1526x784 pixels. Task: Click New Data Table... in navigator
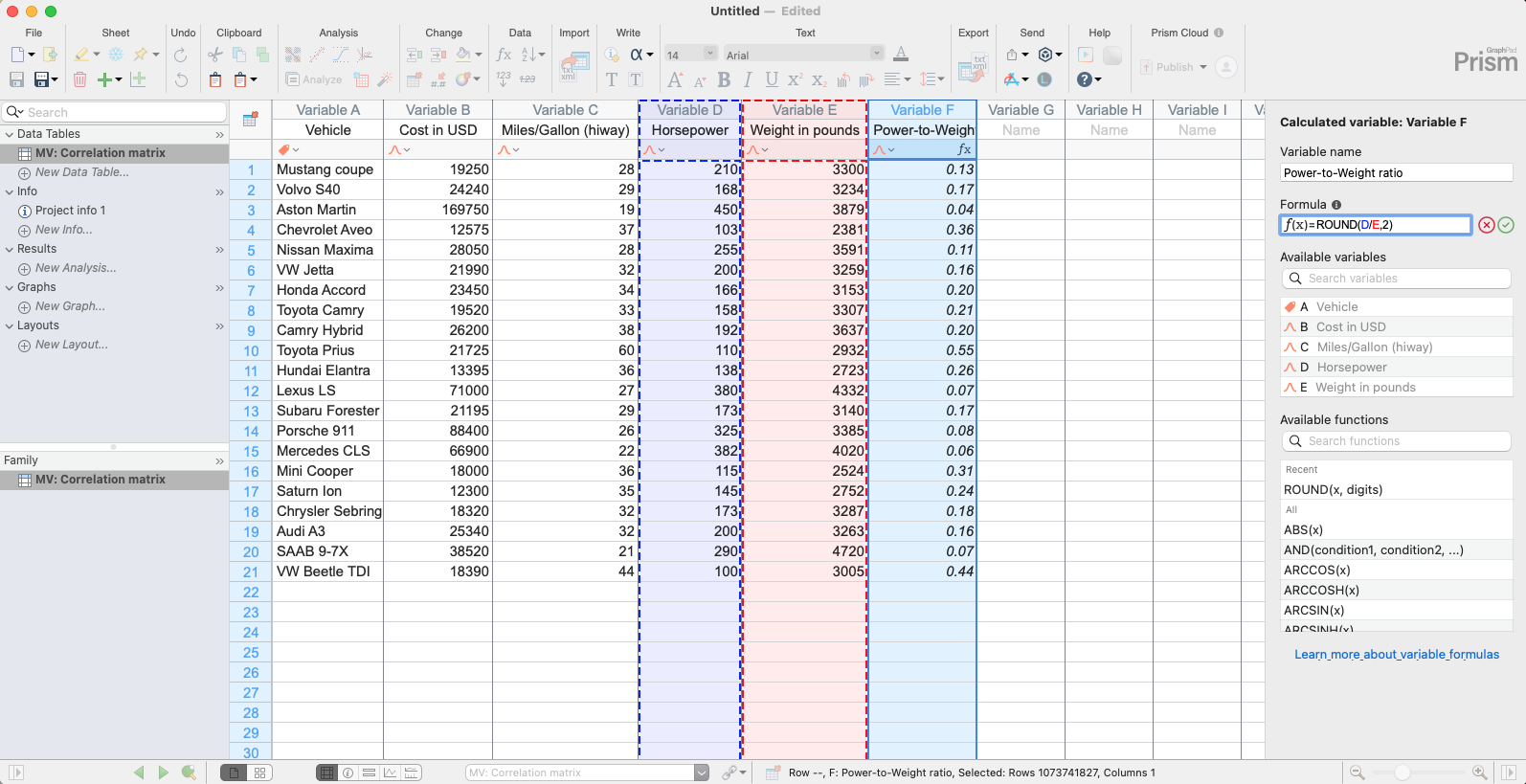pos(81,172)
